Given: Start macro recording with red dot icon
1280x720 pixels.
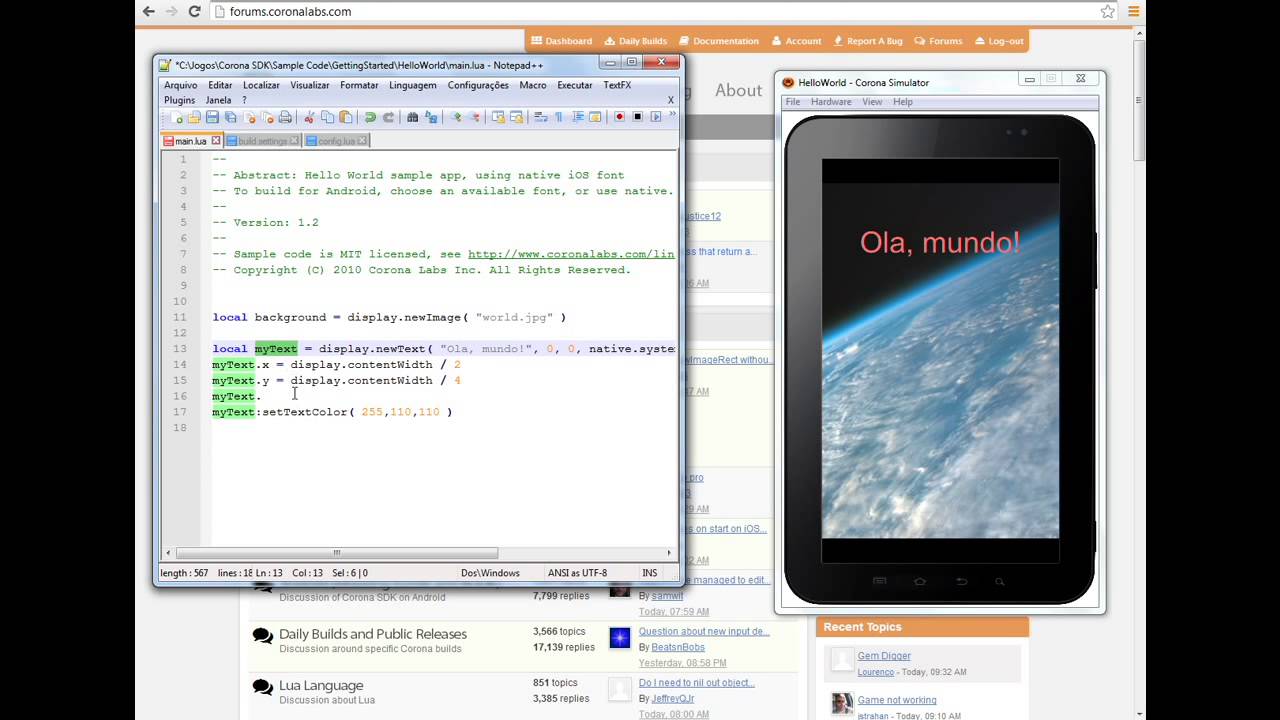Looking at the screenshot, I should click(619, 117).
